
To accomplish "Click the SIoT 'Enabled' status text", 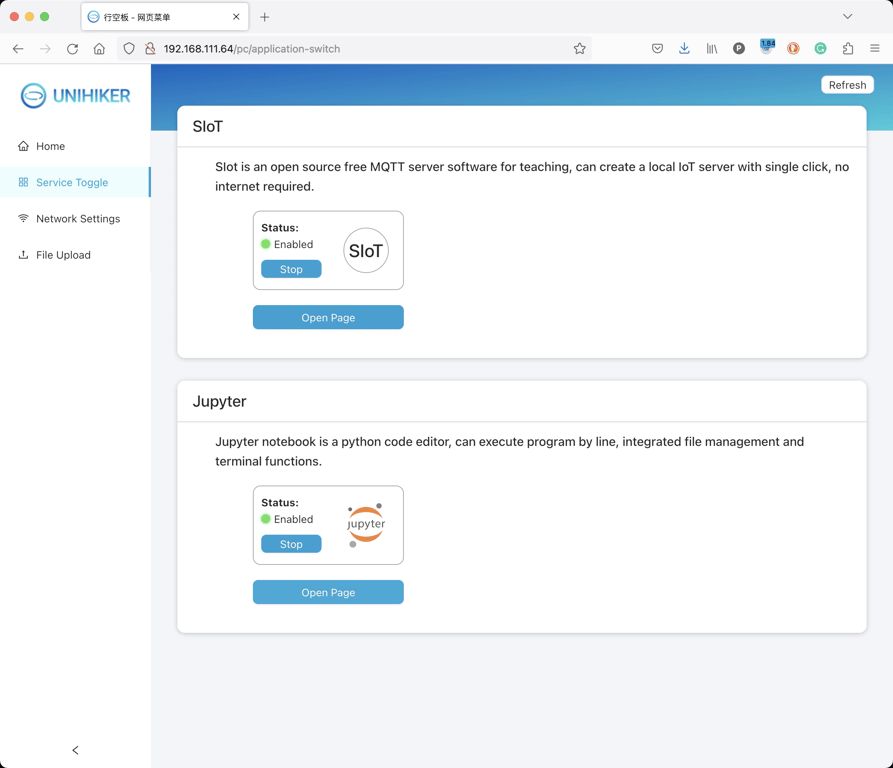I will (293, 244).
